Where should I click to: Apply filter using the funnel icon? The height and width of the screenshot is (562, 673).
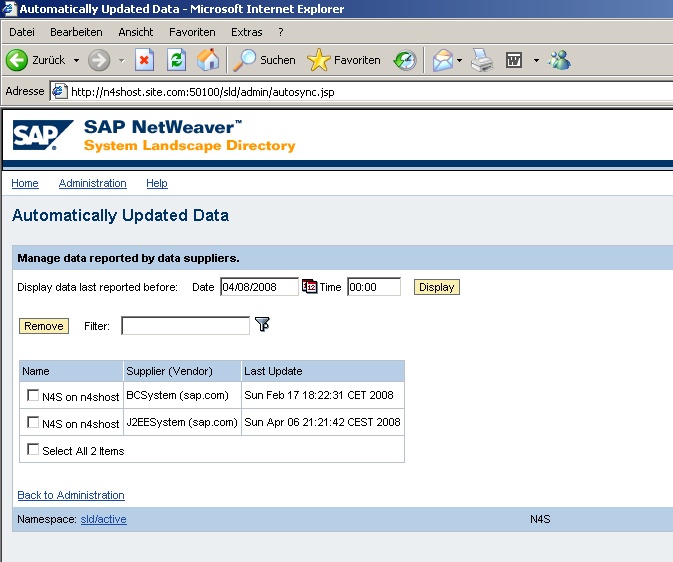(x=263, y=325)
